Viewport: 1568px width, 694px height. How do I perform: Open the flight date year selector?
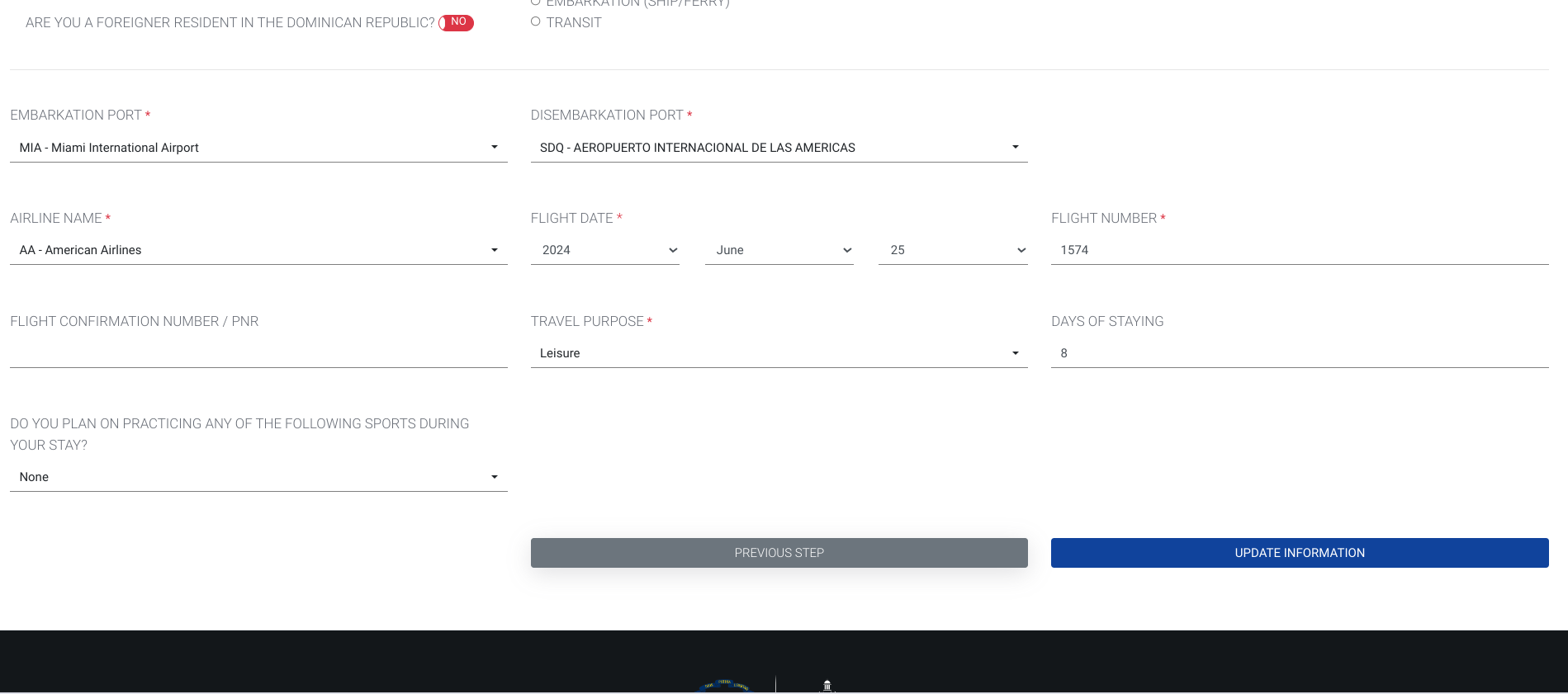[604, 250]
